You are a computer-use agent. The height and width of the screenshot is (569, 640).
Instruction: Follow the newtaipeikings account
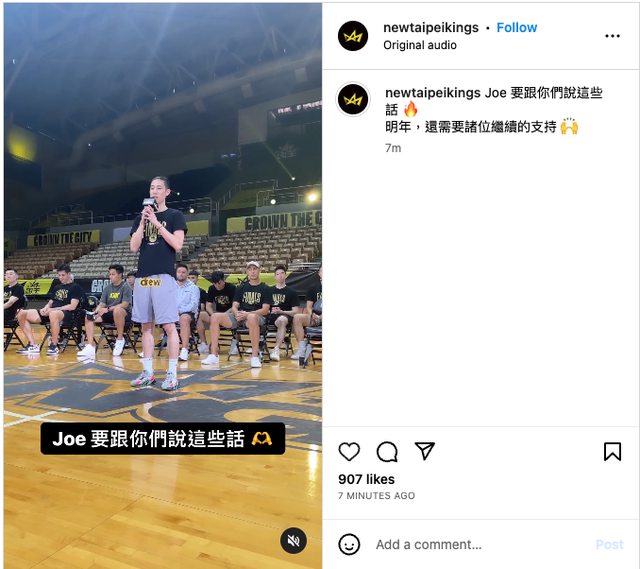[516, 27]
